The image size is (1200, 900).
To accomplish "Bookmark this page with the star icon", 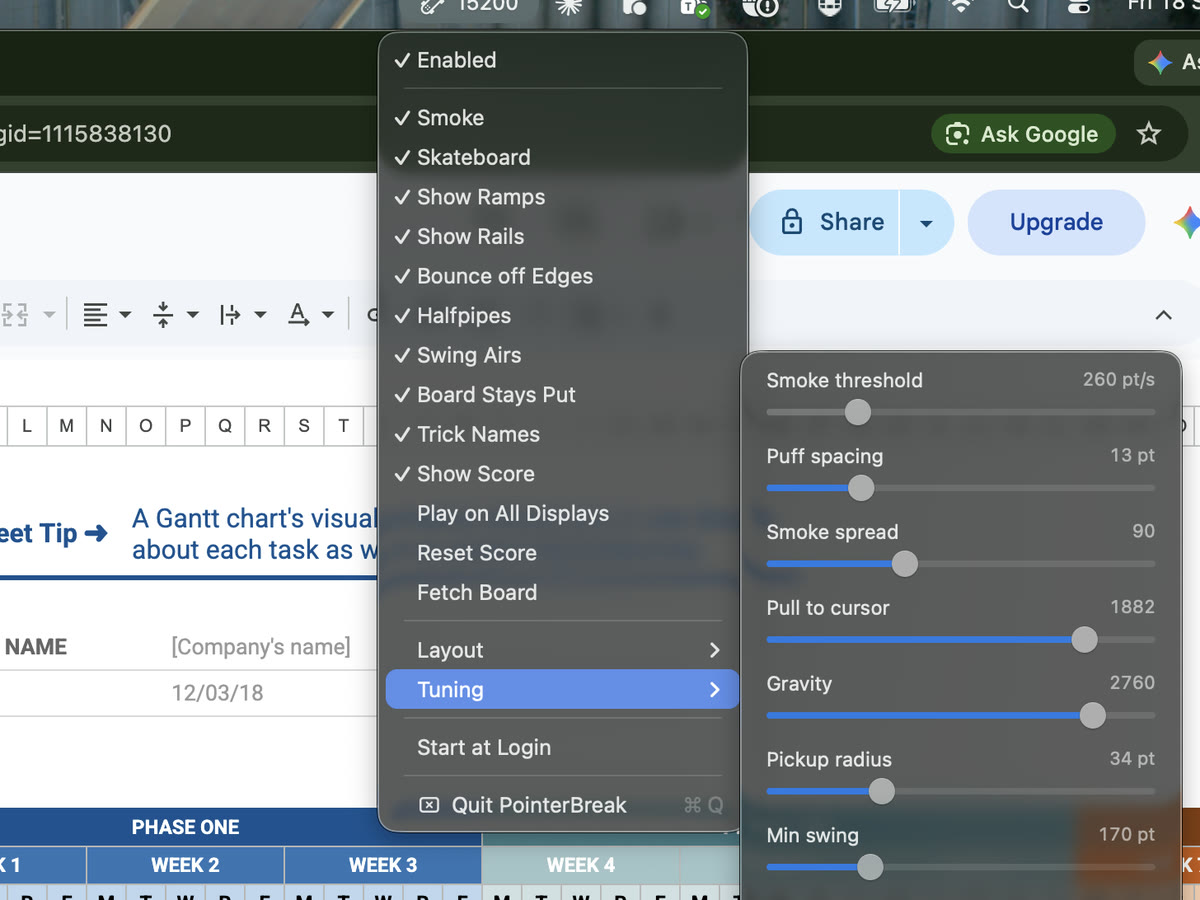I will pos(1149,134).
